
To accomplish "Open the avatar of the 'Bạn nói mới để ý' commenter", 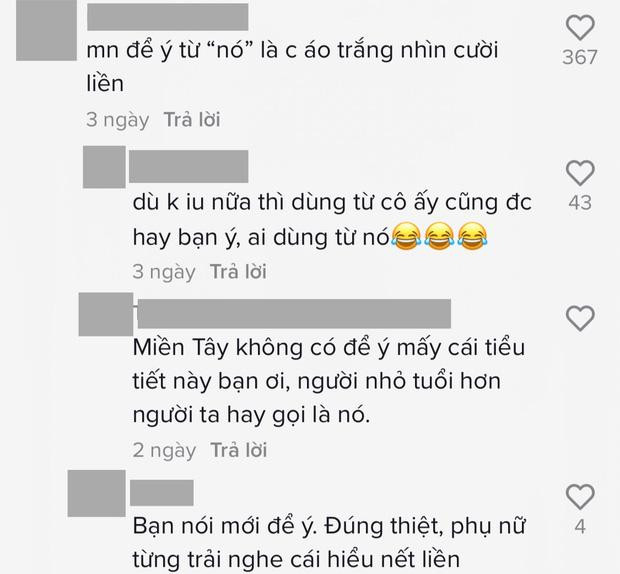I will click(96, 493).
